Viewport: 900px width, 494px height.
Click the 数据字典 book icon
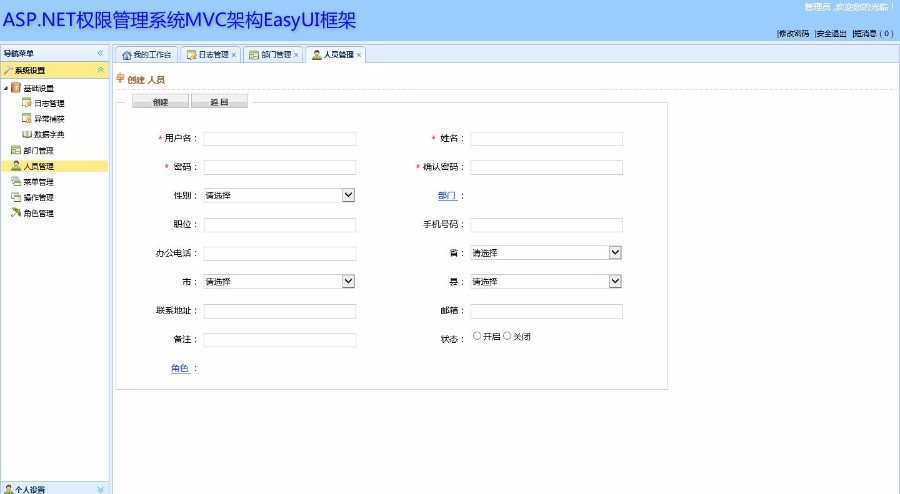[26, 134]
